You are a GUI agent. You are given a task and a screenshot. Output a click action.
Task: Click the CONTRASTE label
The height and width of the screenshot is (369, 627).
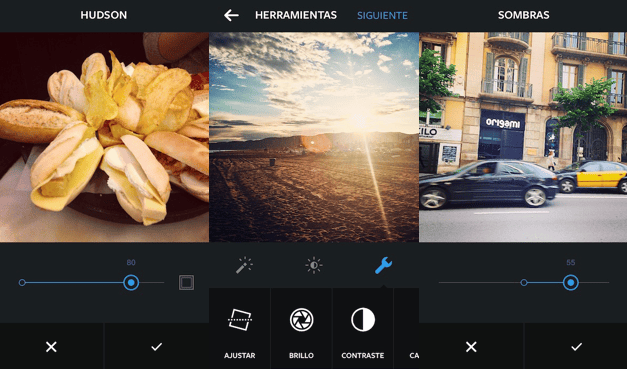click(363, 355)
